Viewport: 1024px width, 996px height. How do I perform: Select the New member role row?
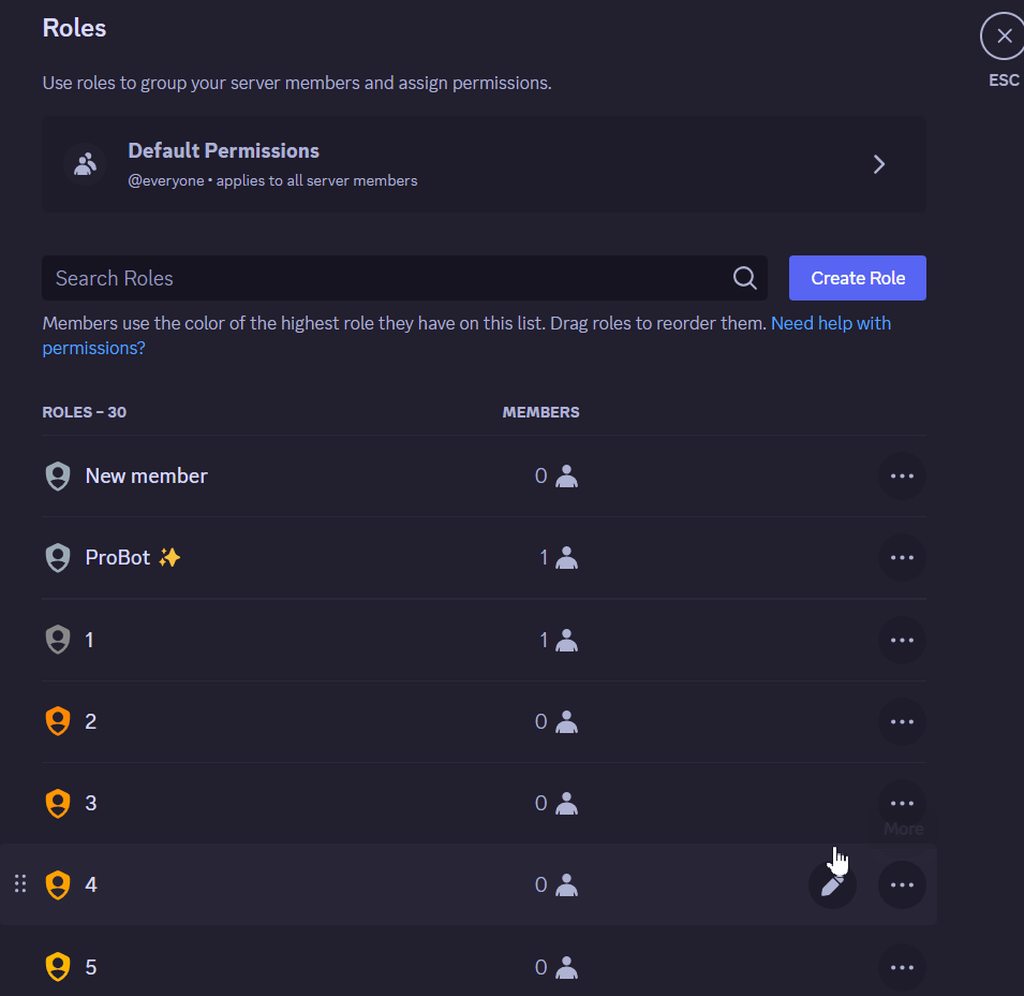[x=484, y=476]
